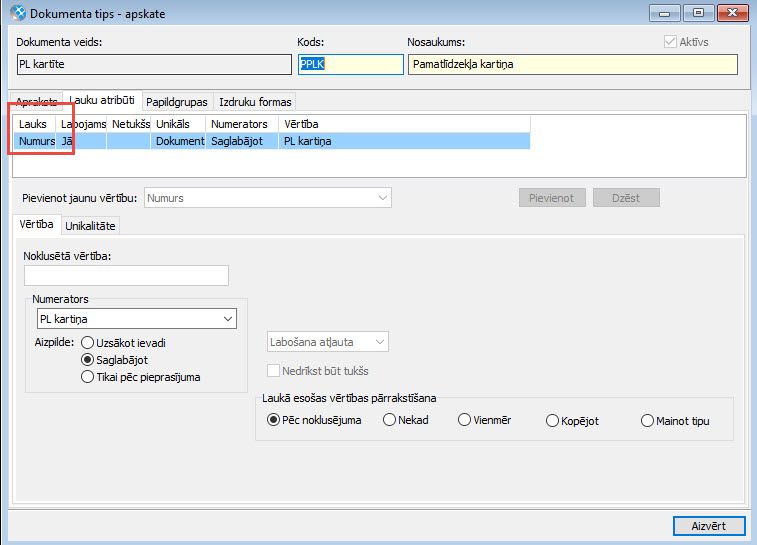The height and width of the screenshot is (545, 757).
Task: Select Uzsākot ievadi radio option
Action: point(87,343)
